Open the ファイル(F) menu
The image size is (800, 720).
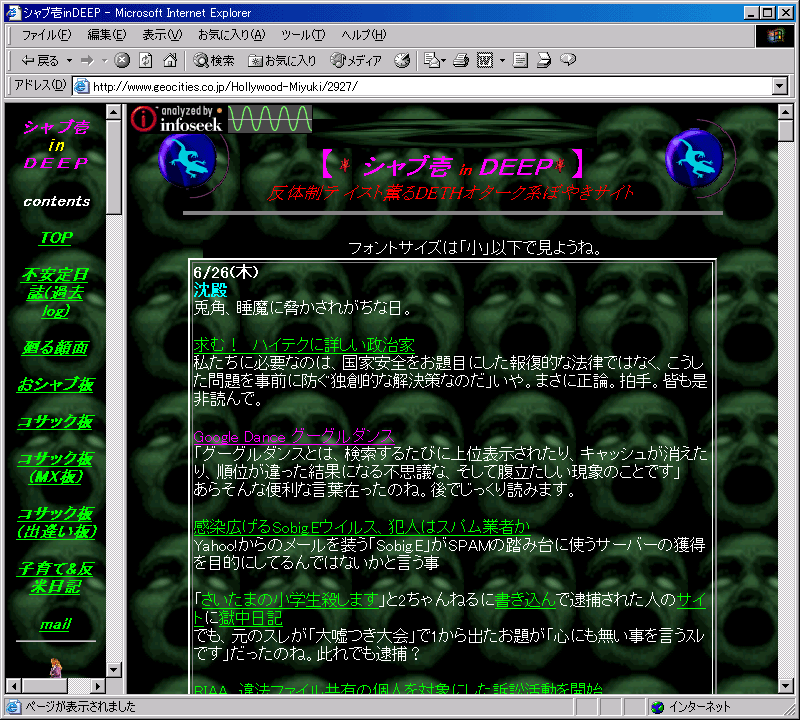click(x=46, y=35)
